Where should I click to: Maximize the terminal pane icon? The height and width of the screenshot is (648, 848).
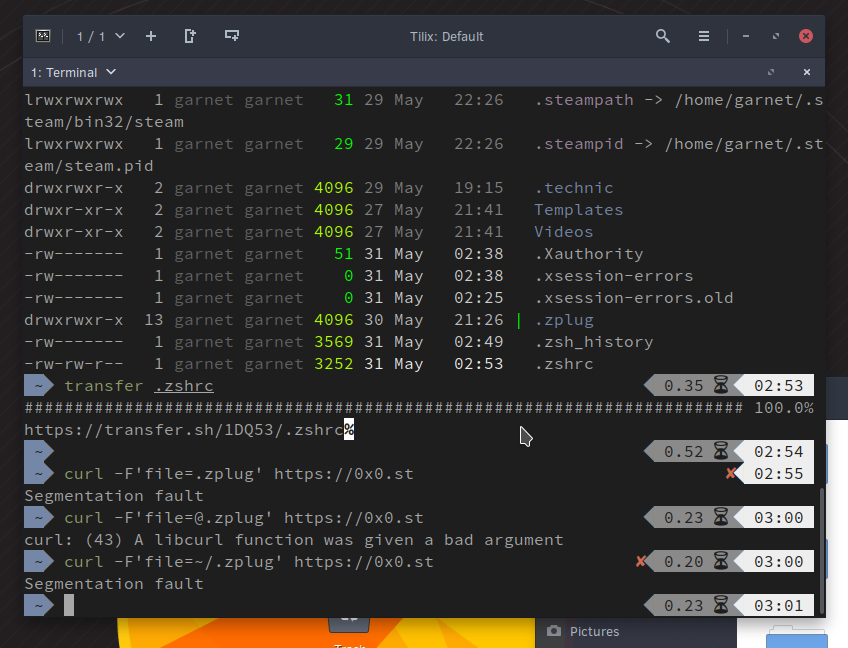[x=771, y=72]
